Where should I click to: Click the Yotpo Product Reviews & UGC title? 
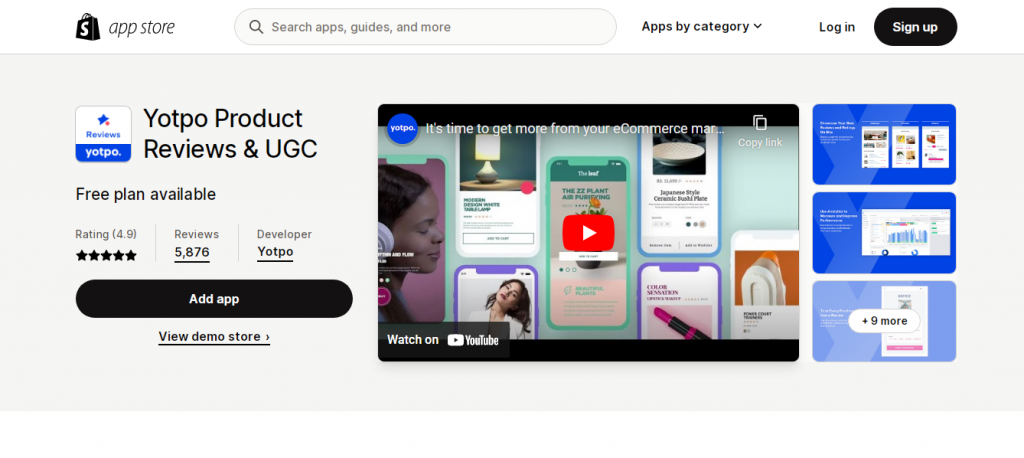click(230, 134)
